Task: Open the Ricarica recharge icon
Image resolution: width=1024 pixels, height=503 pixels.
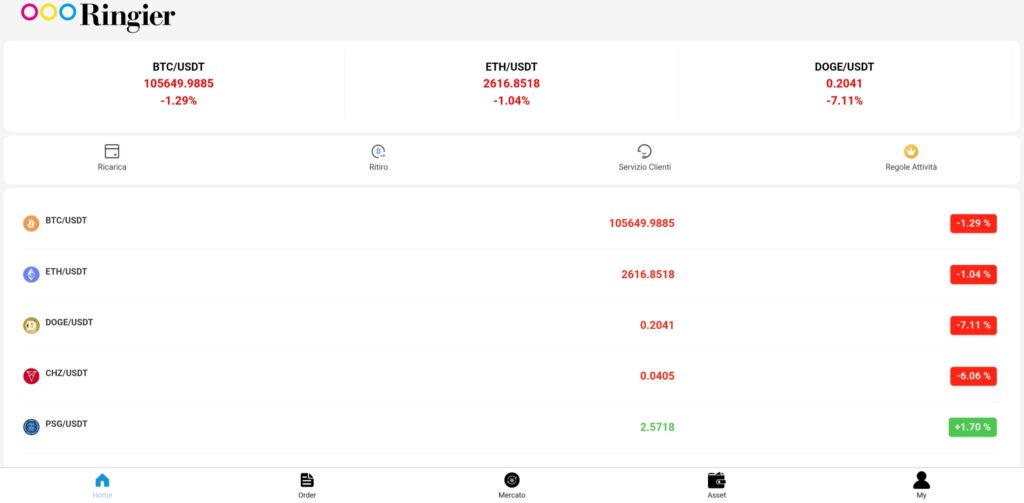Action: pos(112,152)
